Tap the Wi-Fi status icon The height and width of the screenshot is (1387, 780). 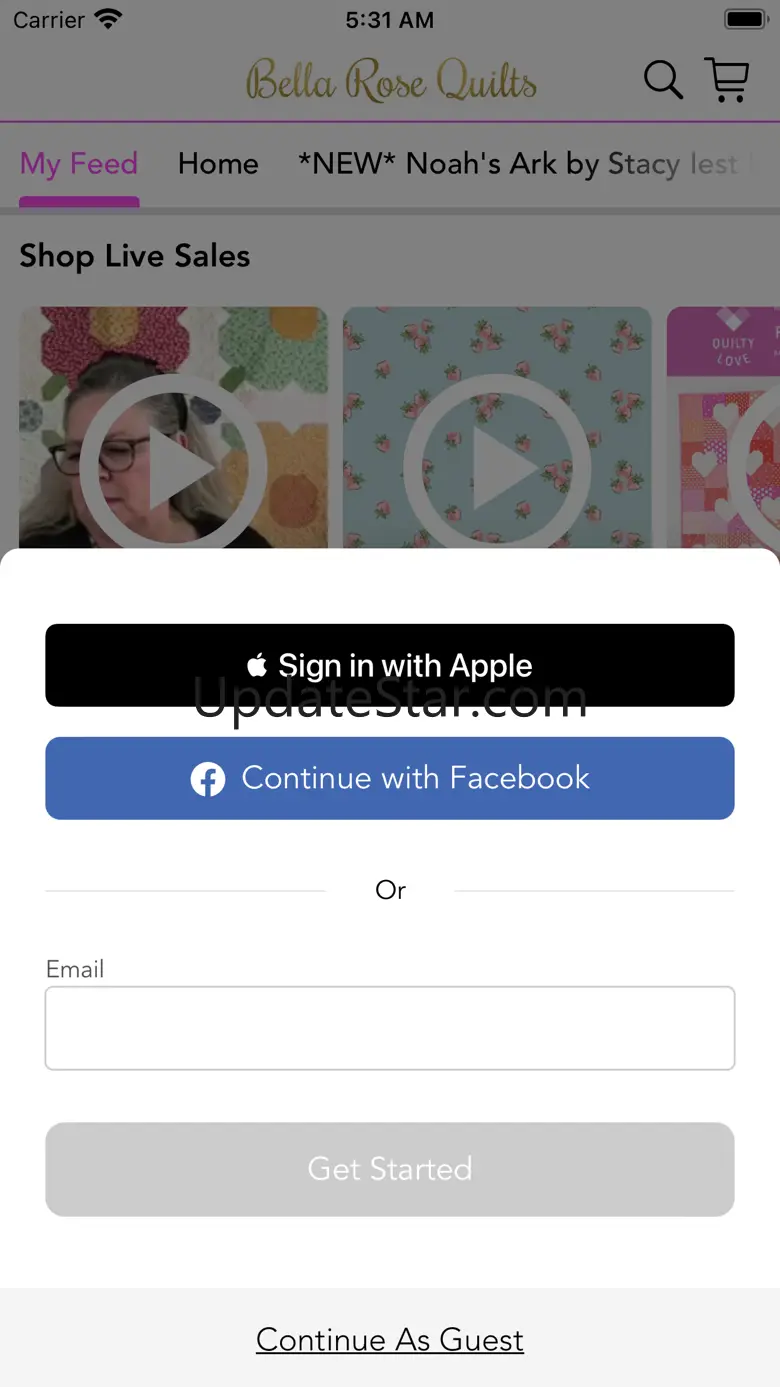107,19
